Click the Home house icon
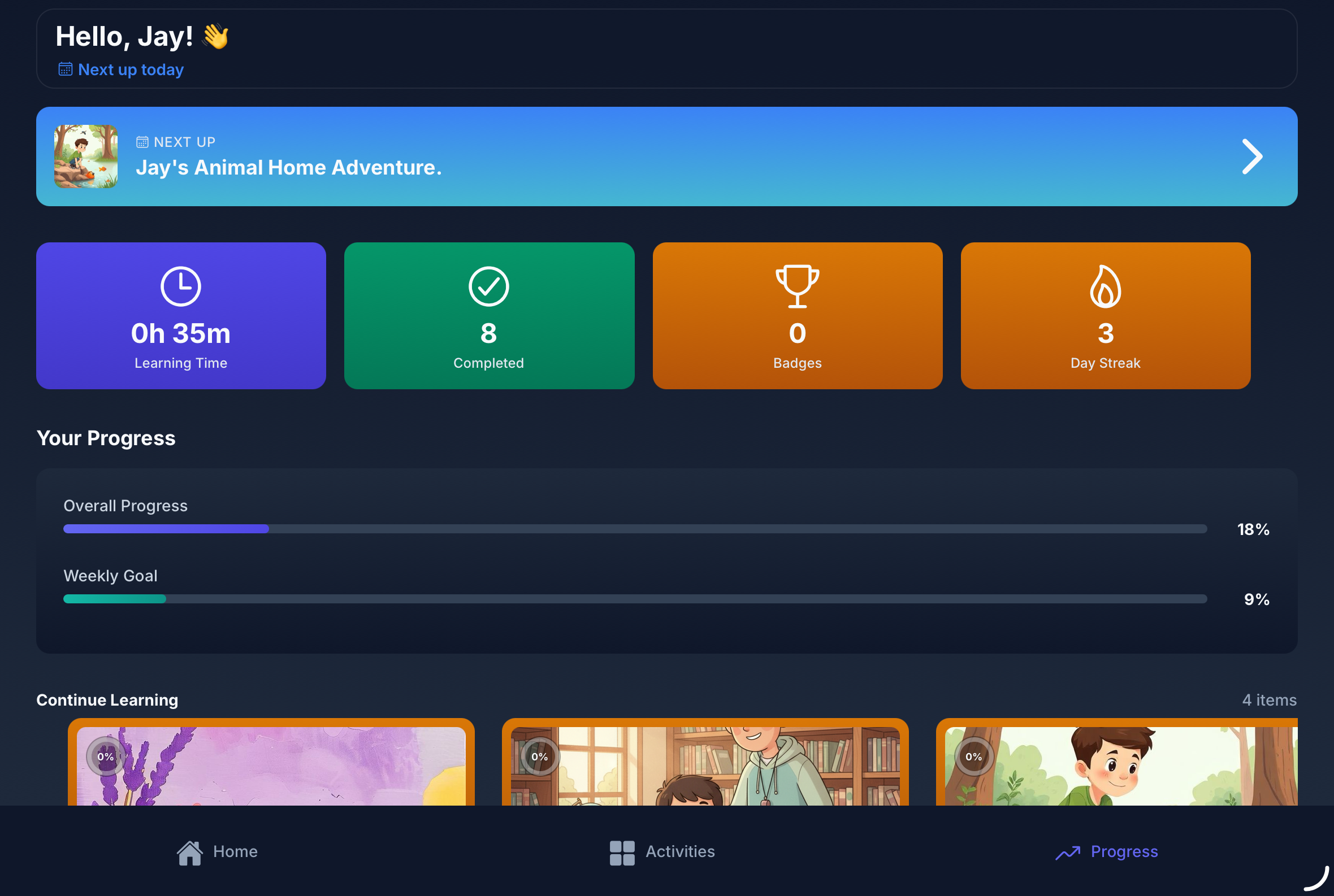This screenshot has height=896, width=1334. tap(190, 852)
